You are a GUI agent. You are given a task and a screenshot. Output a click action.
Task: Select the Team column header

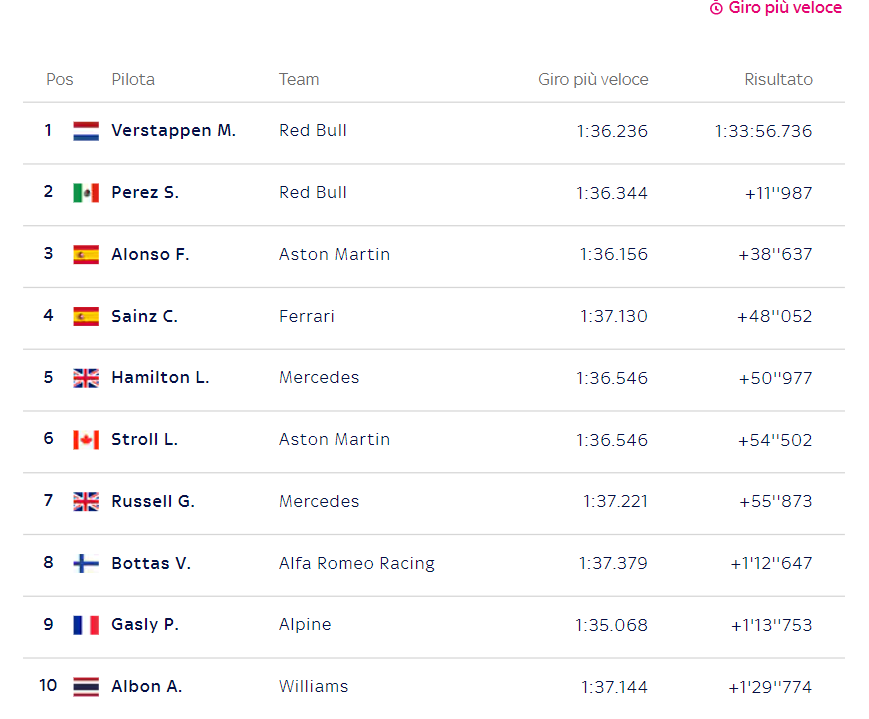tap(299, 80)
